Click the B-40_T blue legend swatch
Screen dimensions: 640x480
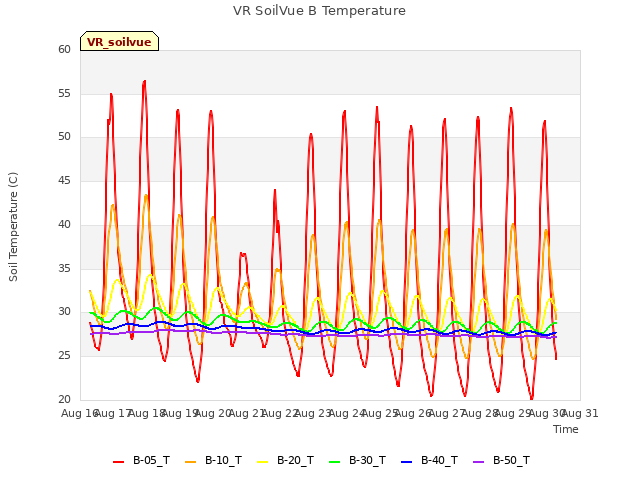[407, 462]
